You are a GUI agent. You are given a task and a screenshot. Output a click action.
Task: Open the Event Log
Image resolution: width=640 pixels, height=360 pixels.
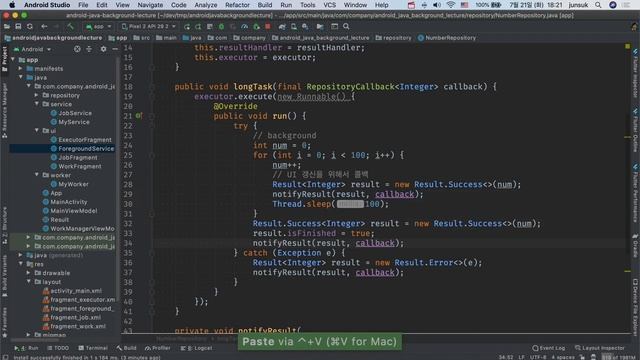pyautogui.click(x=549, y=348)
